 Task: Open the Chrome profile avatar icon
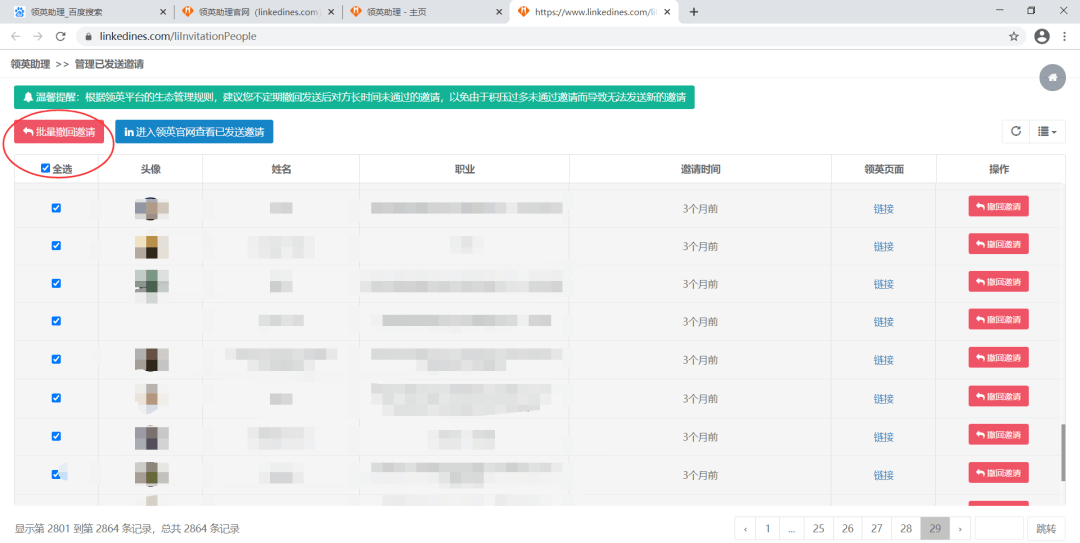click(1042, 36)
